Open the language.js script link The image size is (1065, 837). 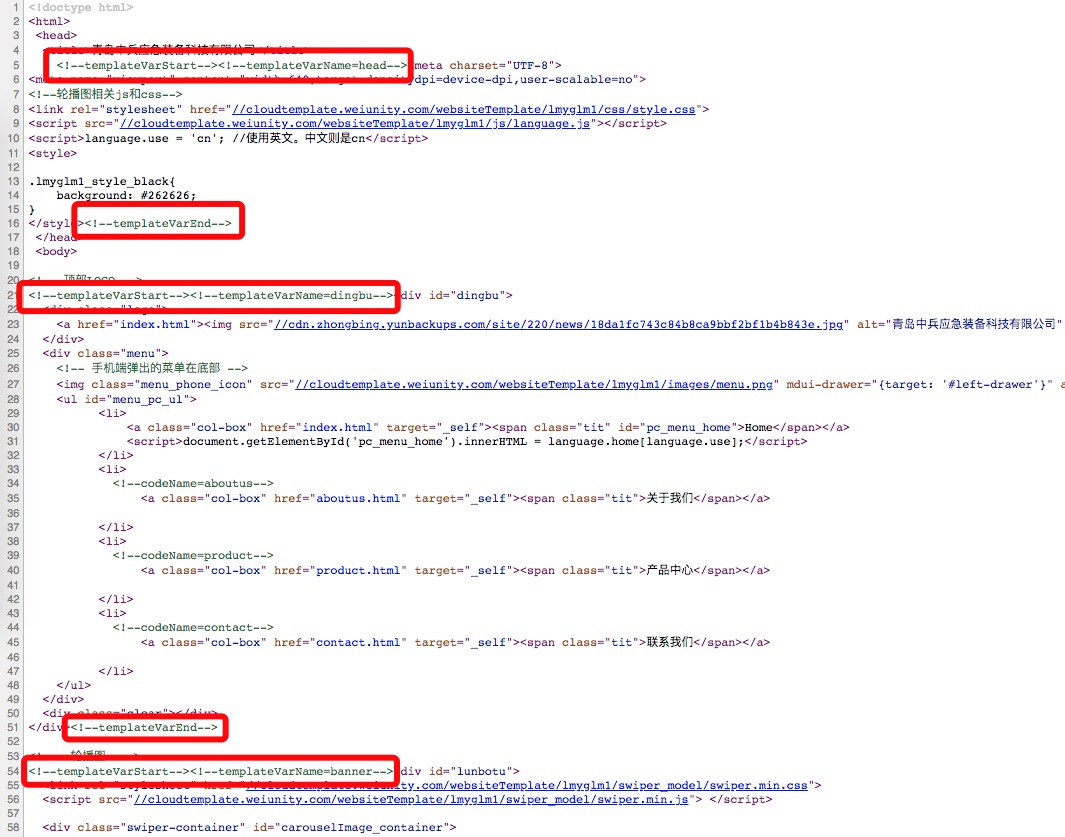point(355,124)
